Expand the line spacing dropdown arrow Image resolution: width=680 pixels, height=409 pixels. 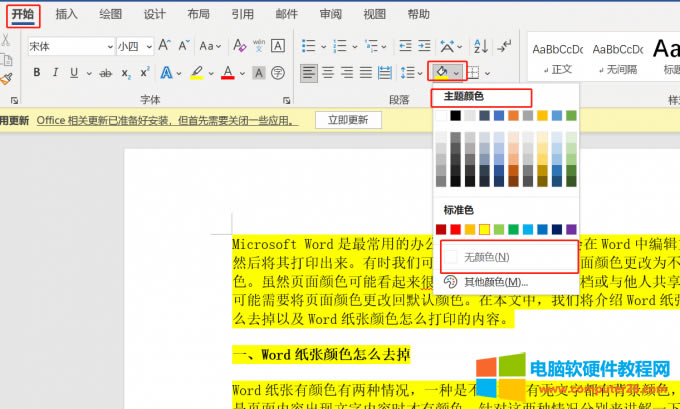(x=419, y=72)
